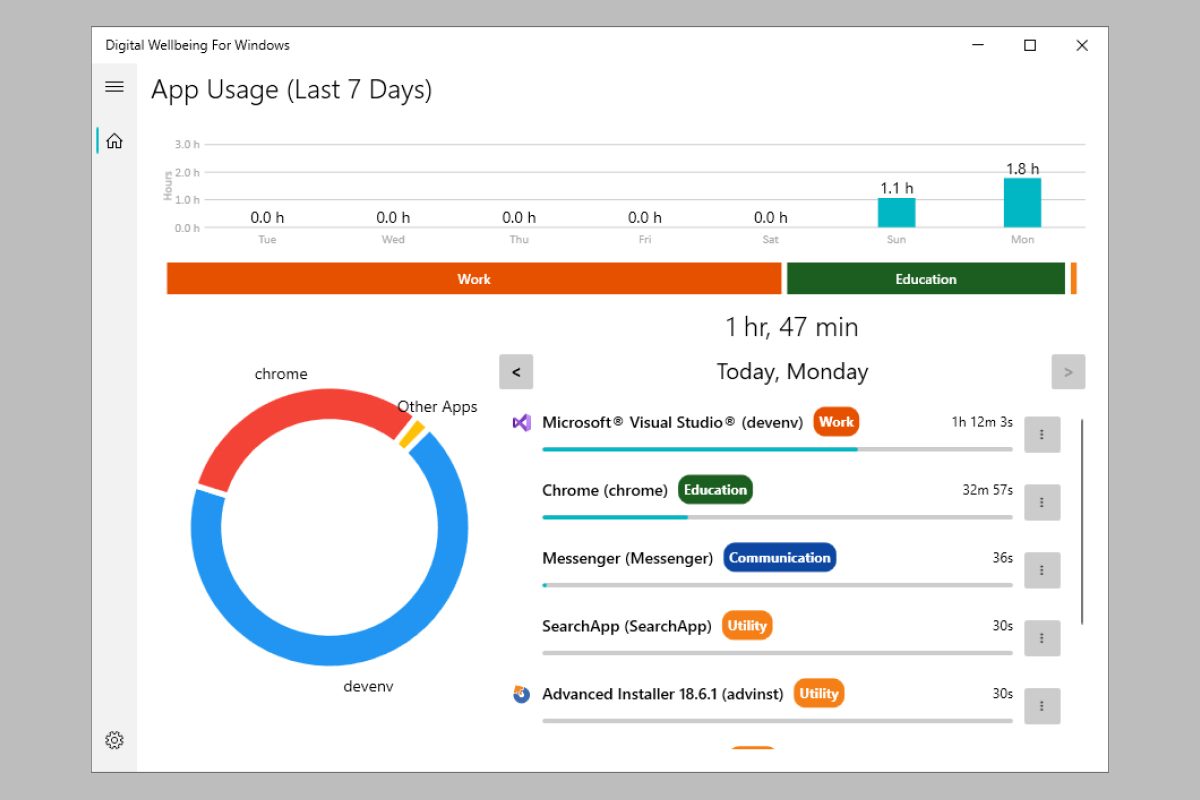Viewport: 1200px width, 800px height.
Task: Click the Work category segment bar
Action: [474, 279]
